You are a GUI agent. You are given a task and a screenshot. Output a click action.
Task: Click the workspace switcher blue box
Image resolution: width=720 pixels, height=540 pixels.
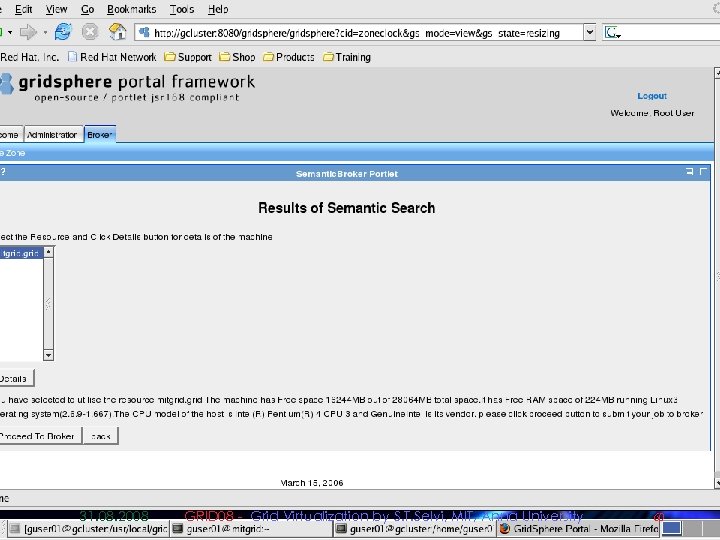coord(672,528)
